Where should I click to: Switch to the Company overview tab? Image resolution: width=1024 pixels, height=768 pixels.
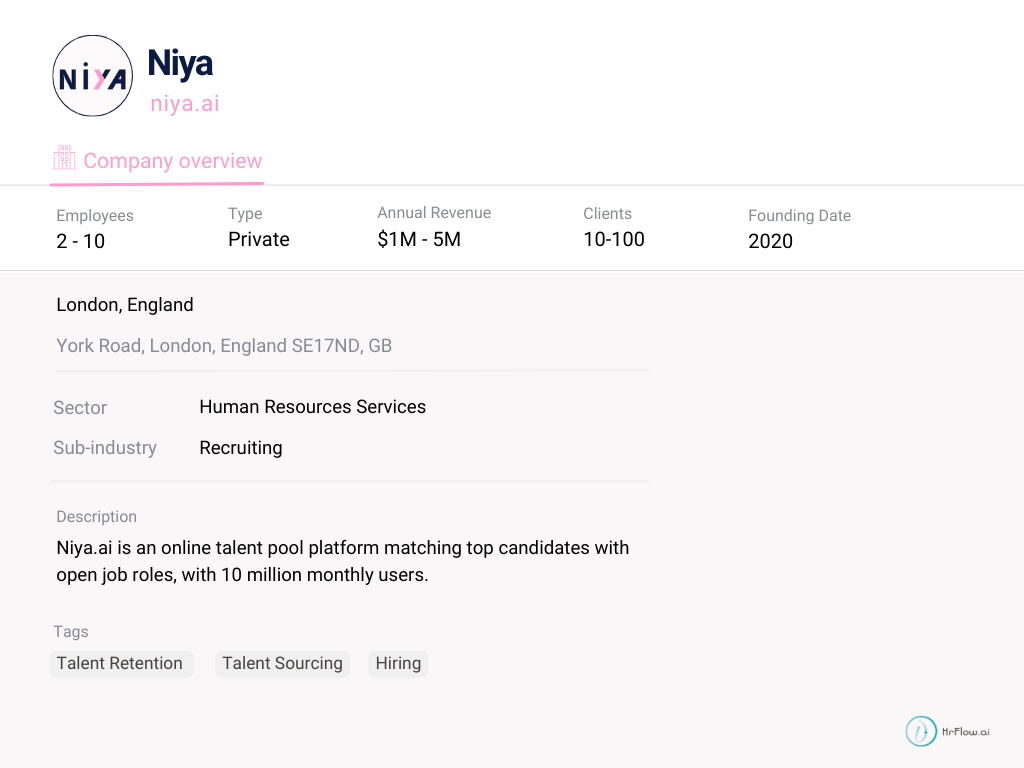point(172,160)
